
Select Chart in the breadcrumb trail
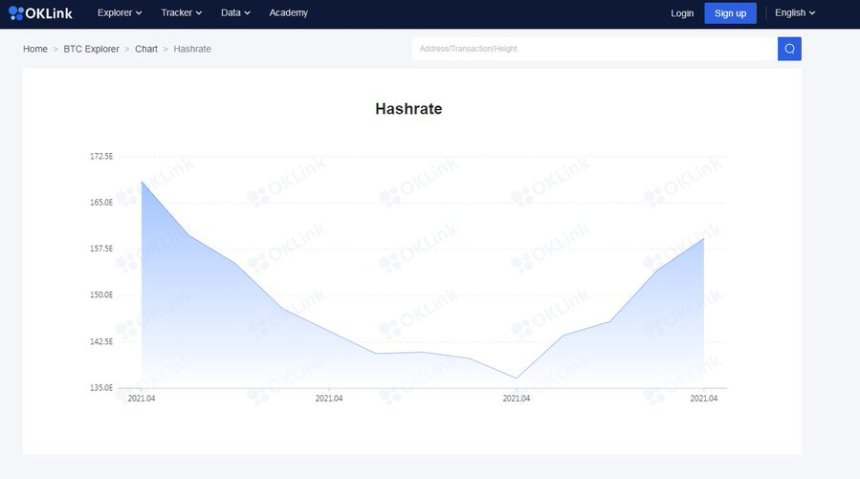[146, 49]
